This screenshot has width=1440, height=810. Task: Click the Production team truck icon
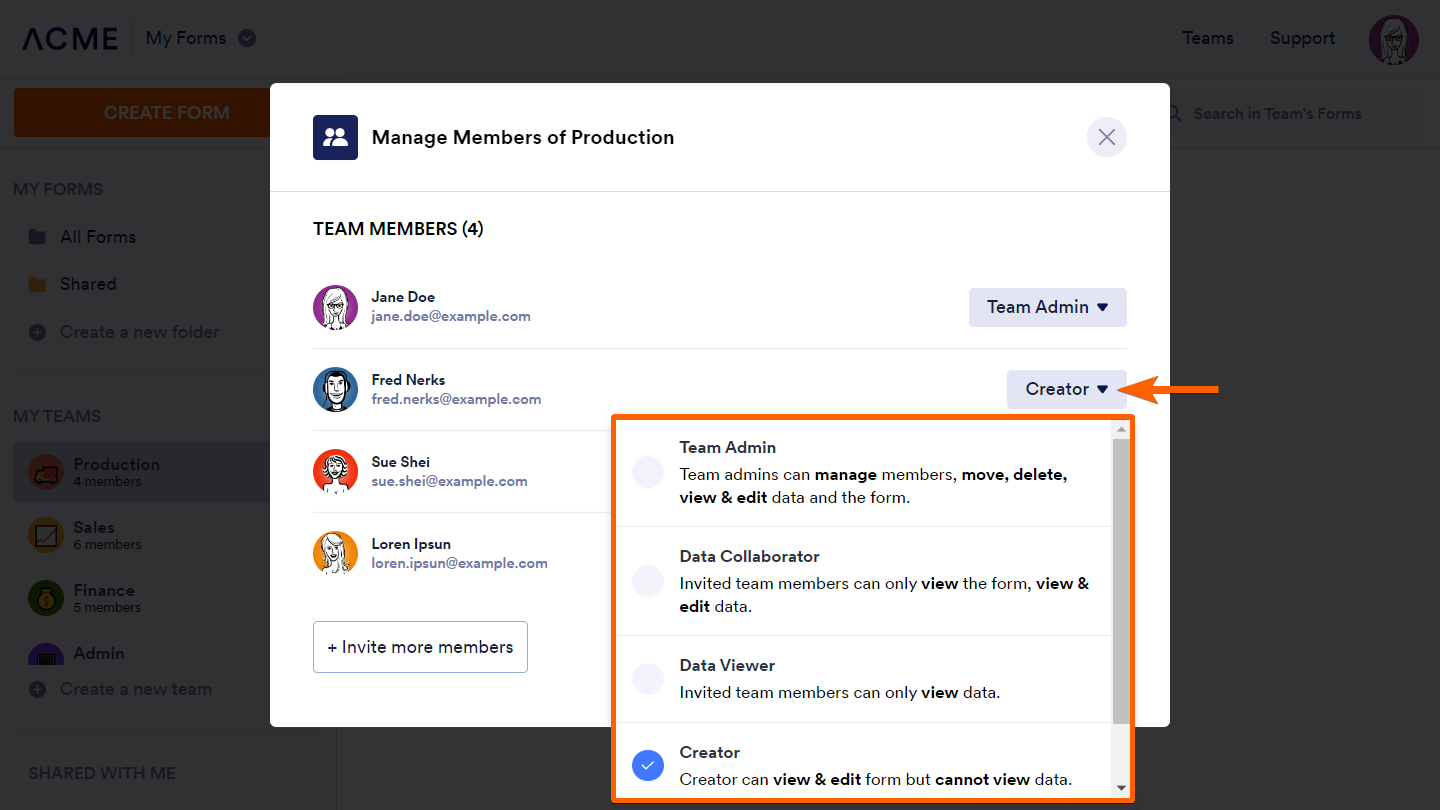pyautogui.click(x=46, y=472)
